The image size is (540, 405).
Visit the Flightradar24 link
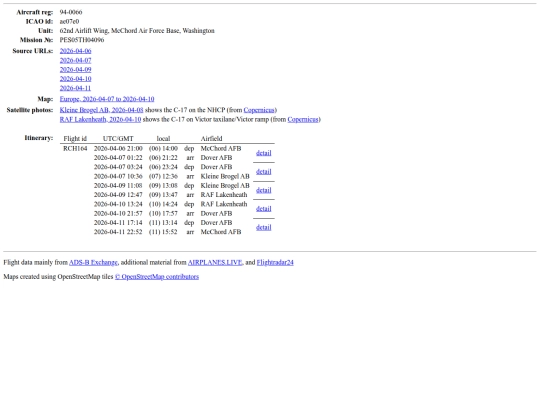(275, 262)
